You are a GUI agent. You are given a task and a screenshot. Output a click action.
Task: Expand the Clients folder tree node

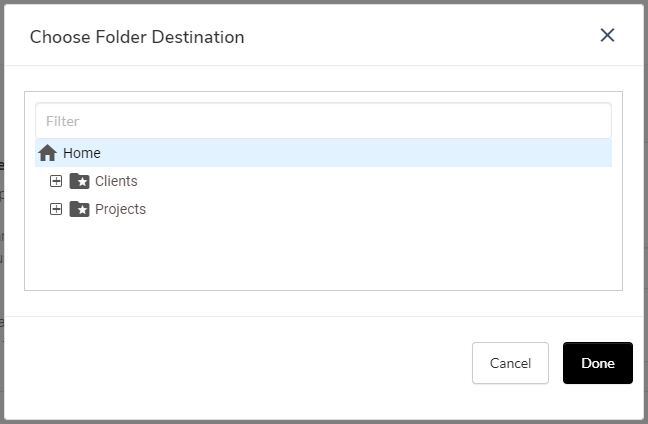[56, 181]
